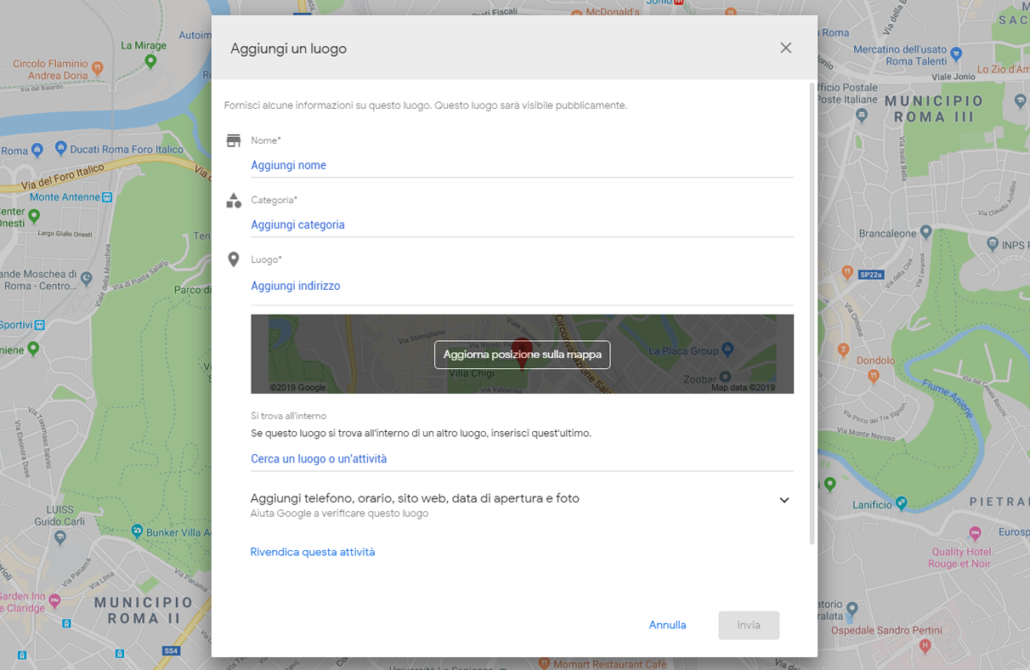Screen dimensions: 1030x670
Task: Click the Quality Hotel Rouge et Noir pin
Action: pyautogui.click(x=975, y=533)
